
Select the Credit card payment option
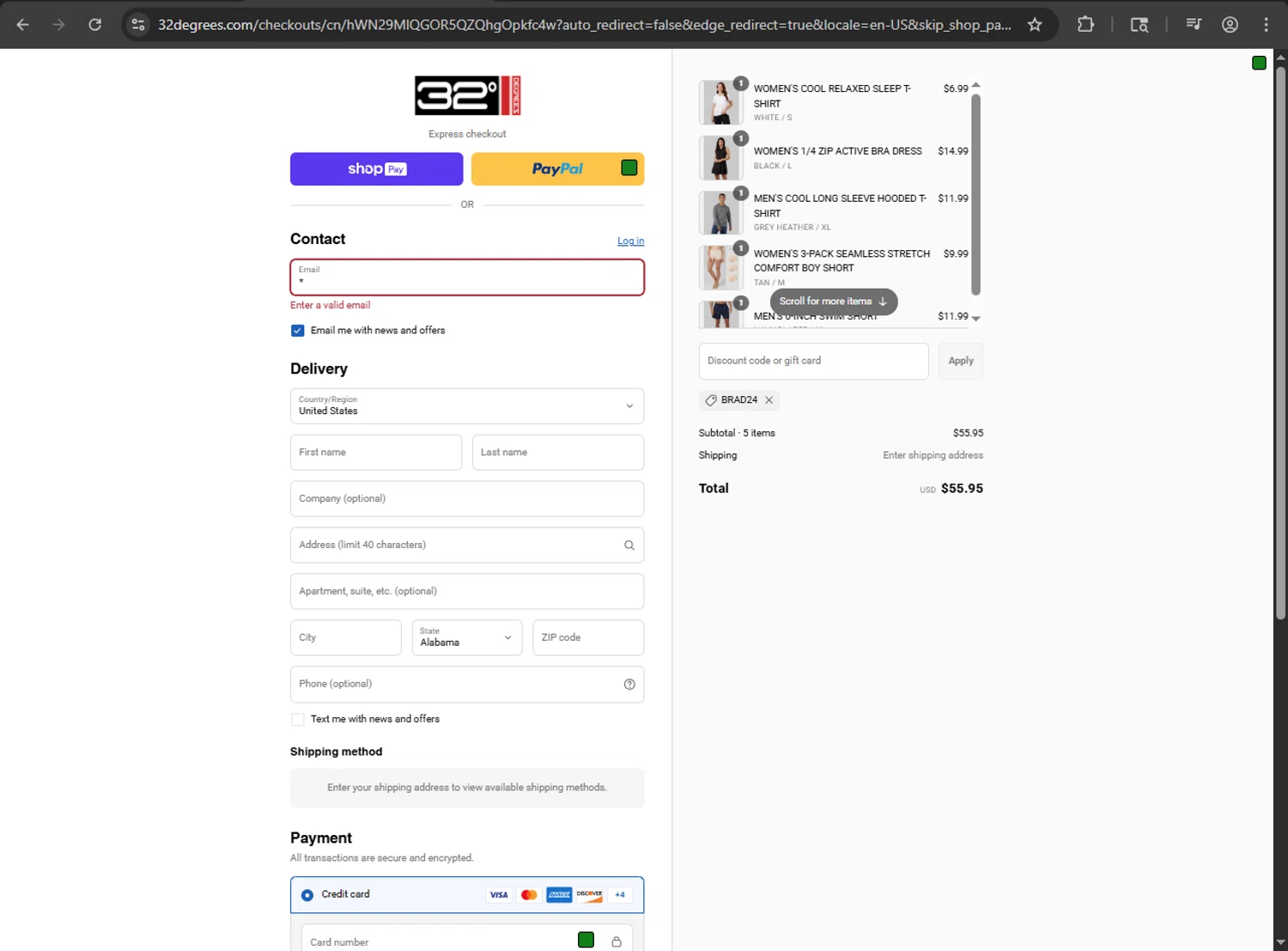coord(307,895)
